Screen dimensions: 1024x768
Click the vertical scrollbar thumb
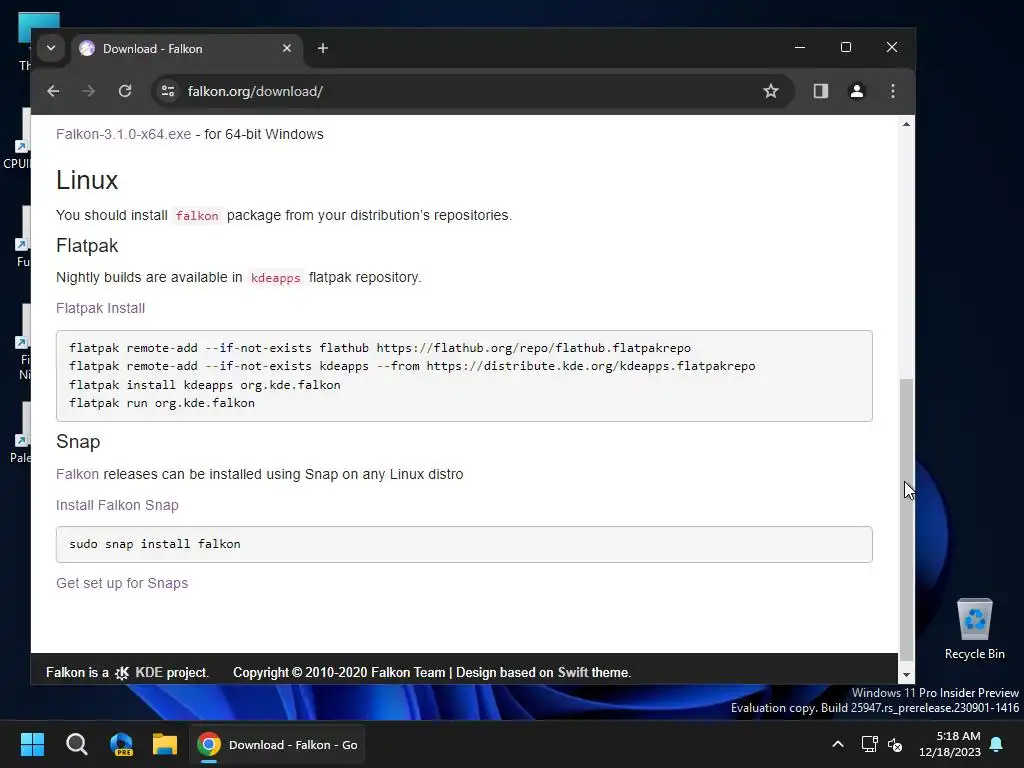906,520
